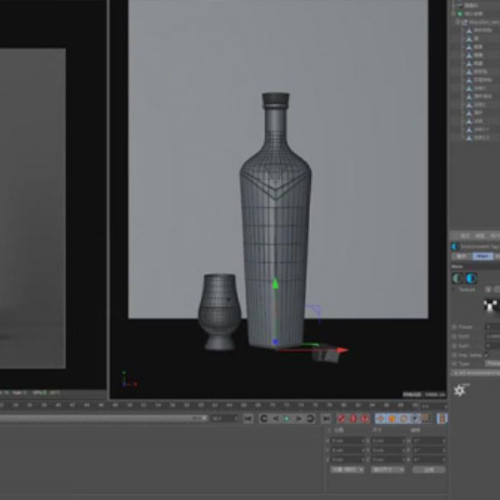Toggle Rotation keyframe recording icon

[404, 418]
